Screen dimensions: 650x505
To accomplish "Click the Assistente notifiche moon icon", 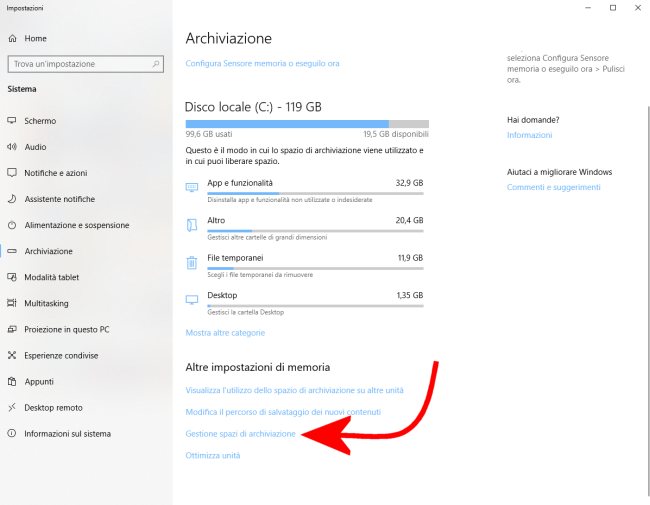I will [x=12, y=199].
